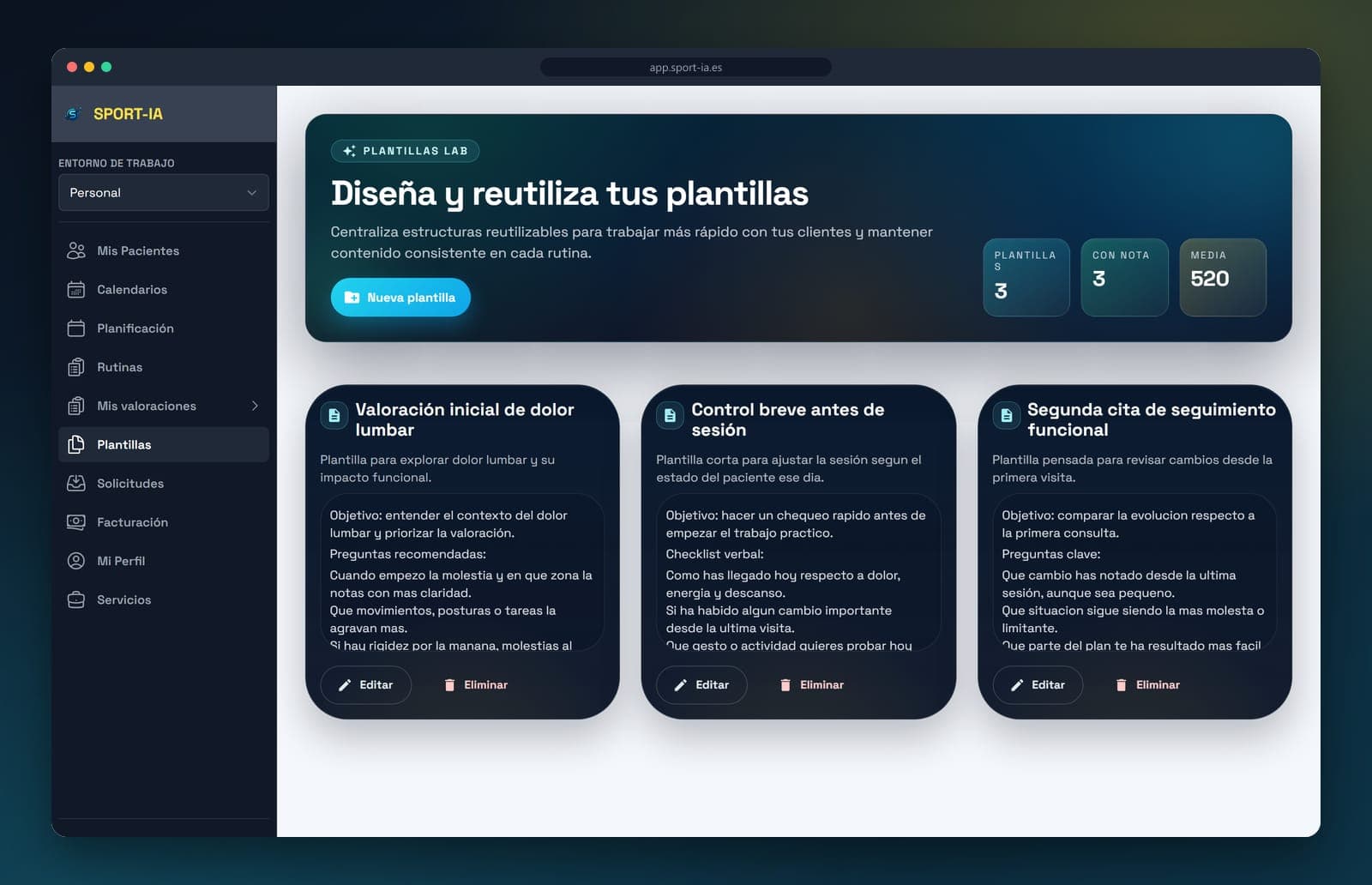Click the app.sport-ia.es address bar
The width and height of the screenshot is (1372, 885).
coord(686,67)
